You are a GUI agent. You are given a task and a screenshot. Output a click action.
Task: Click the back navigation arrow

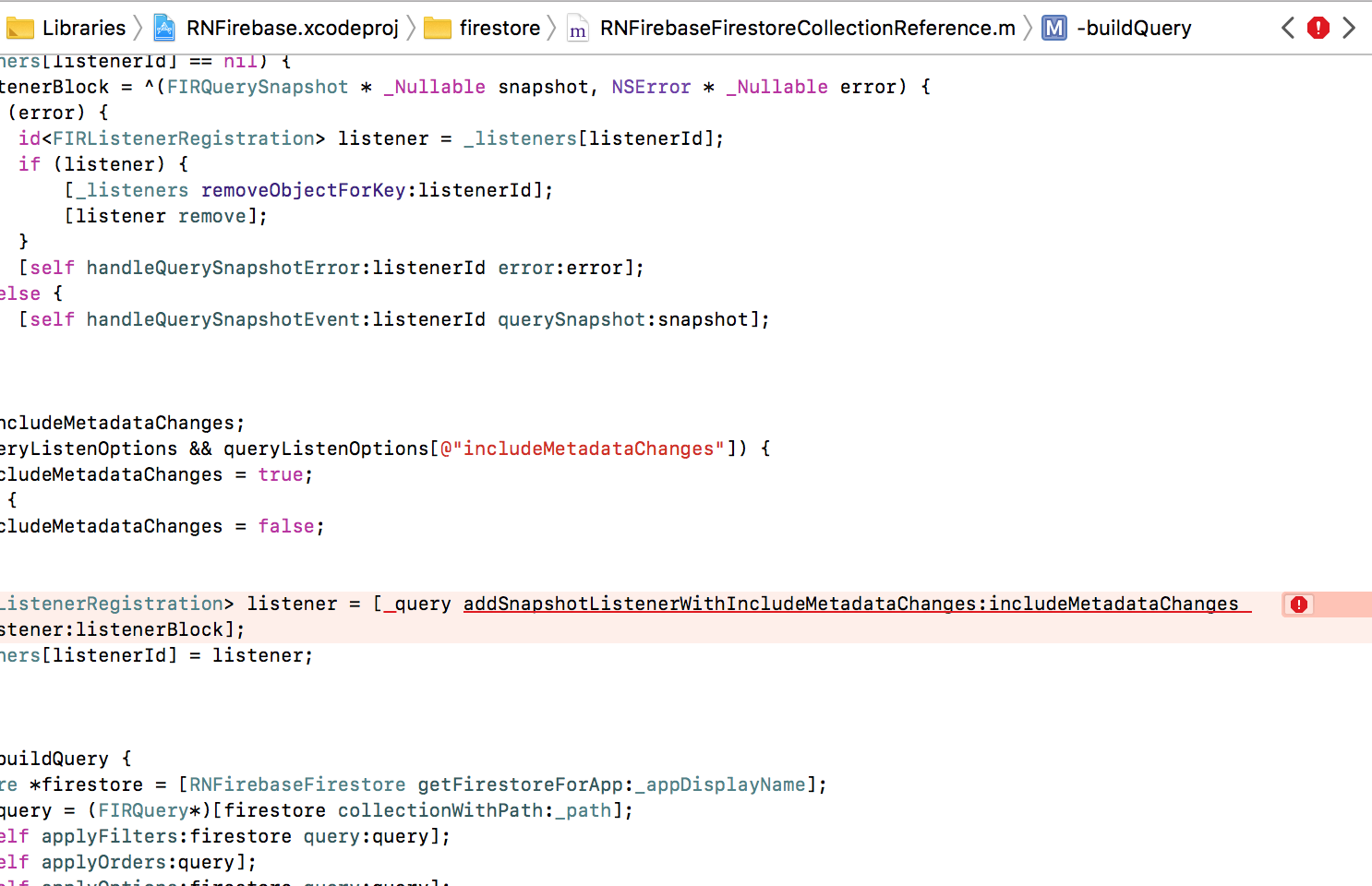coord(1288,28)
